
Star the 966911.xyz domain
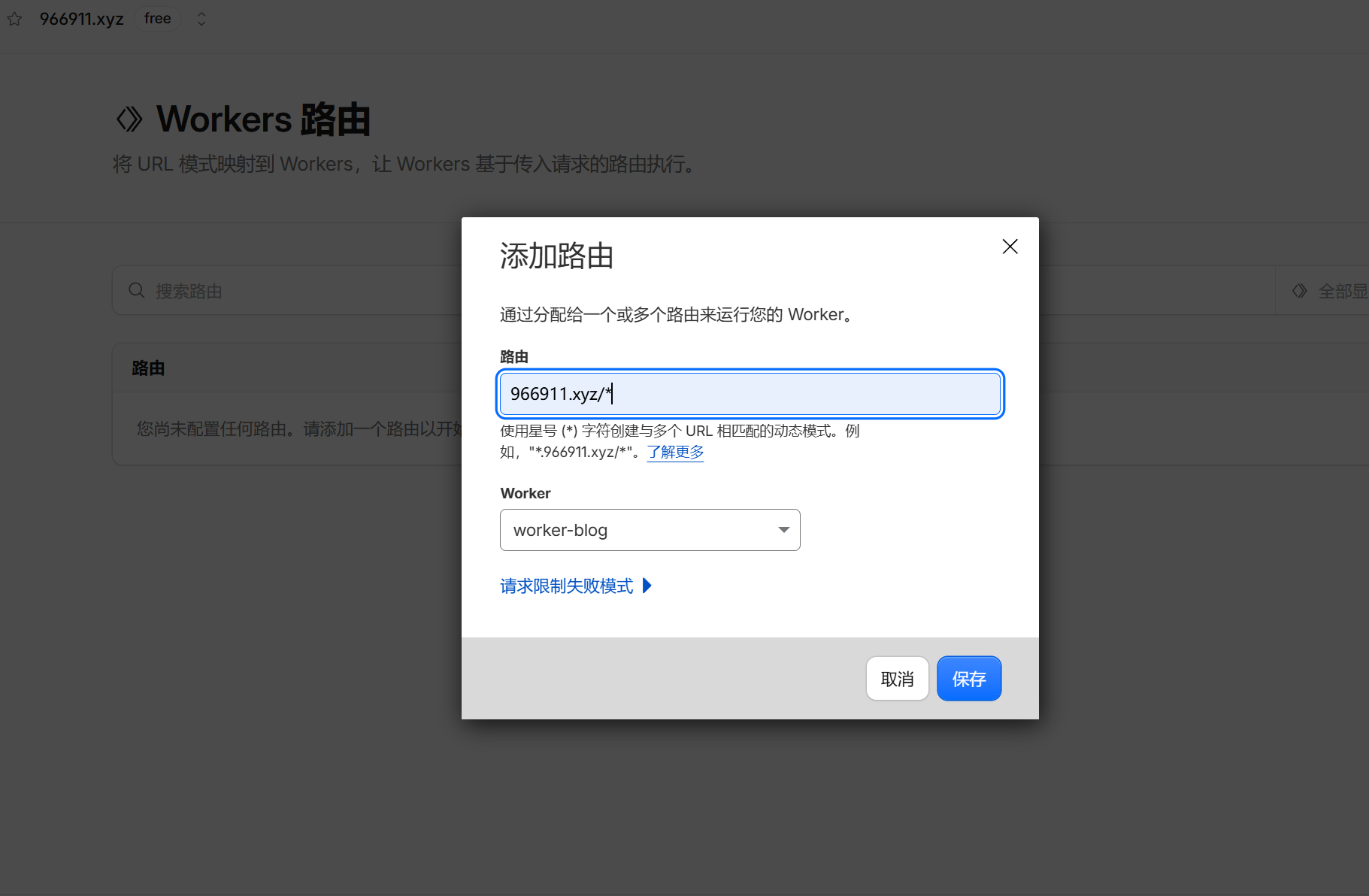tap(15, 19)
